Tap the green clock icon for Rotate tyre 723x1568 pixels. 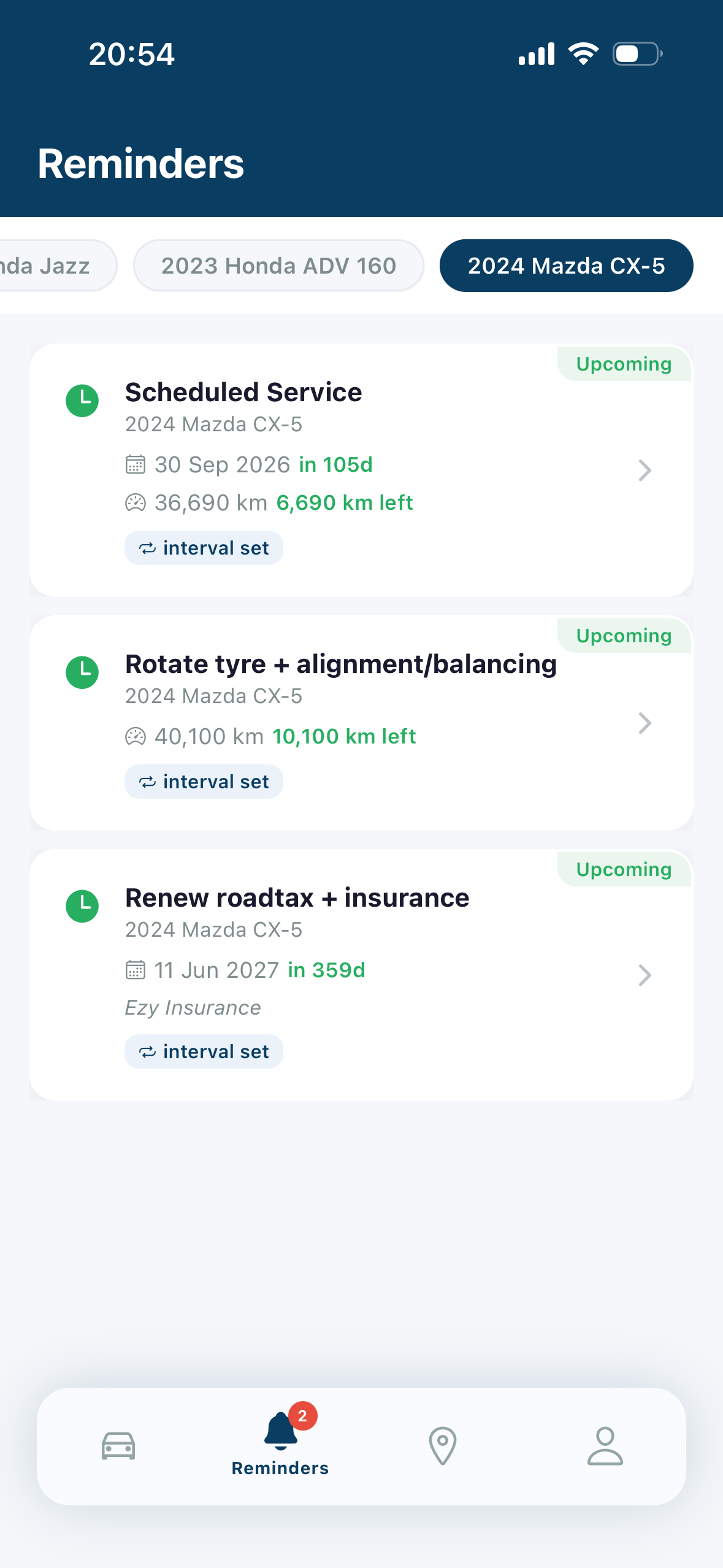click(x=82, y=672)
